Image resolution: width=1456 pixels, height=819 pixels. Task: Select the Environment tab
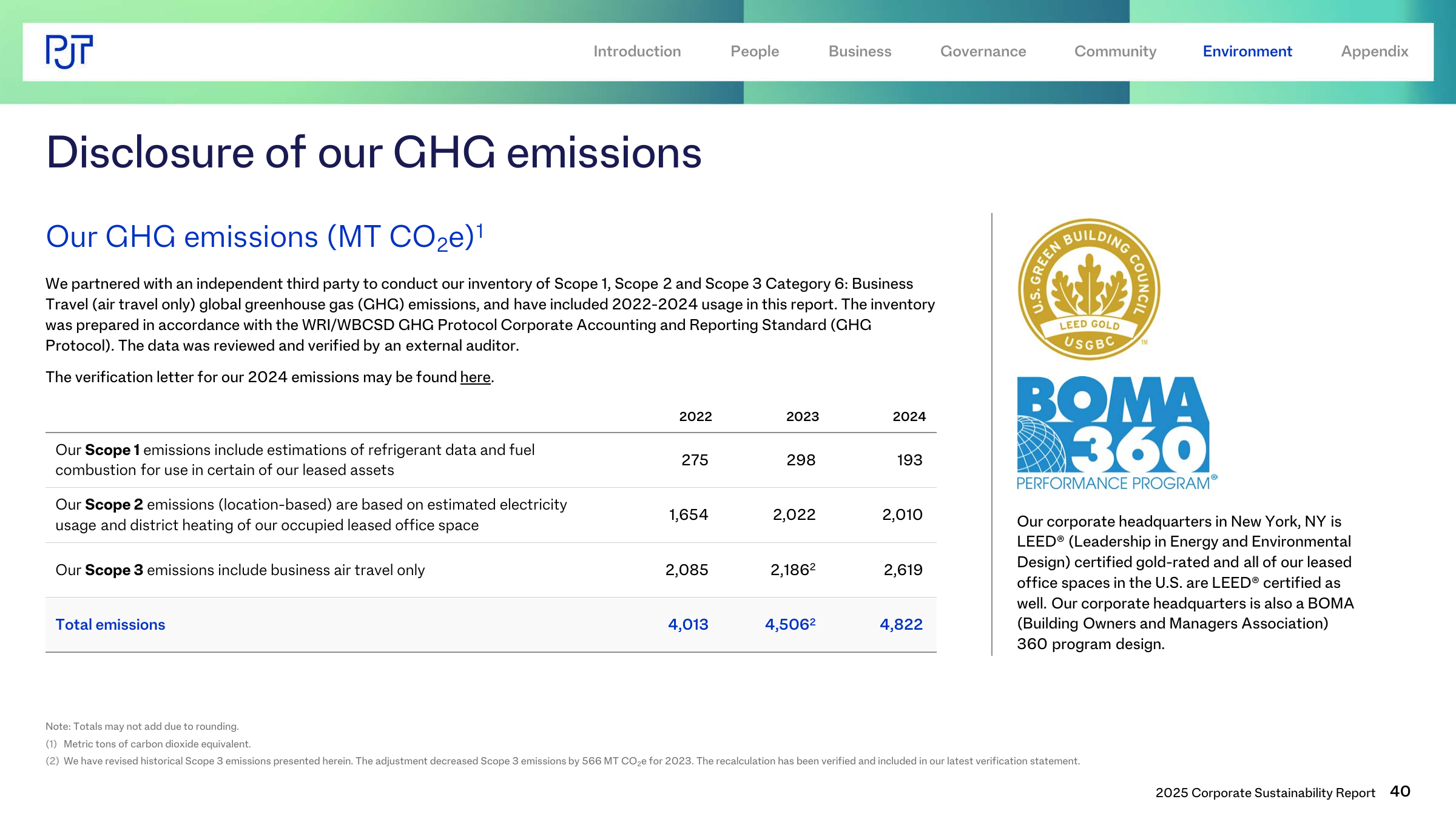coord(1247,52)
